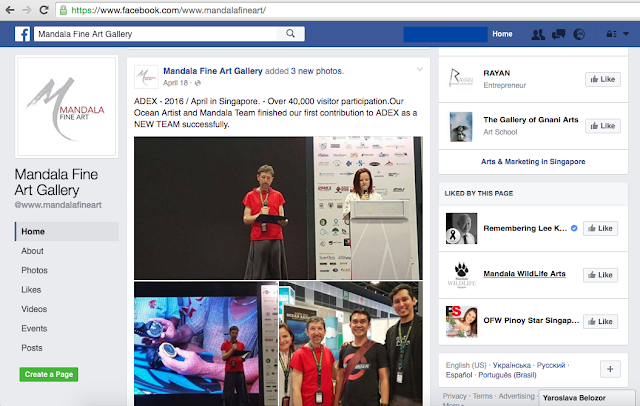The width and height of the screenshot is (640, 406).
Task: Open notifications globe icon
Action: click(579, 34)
